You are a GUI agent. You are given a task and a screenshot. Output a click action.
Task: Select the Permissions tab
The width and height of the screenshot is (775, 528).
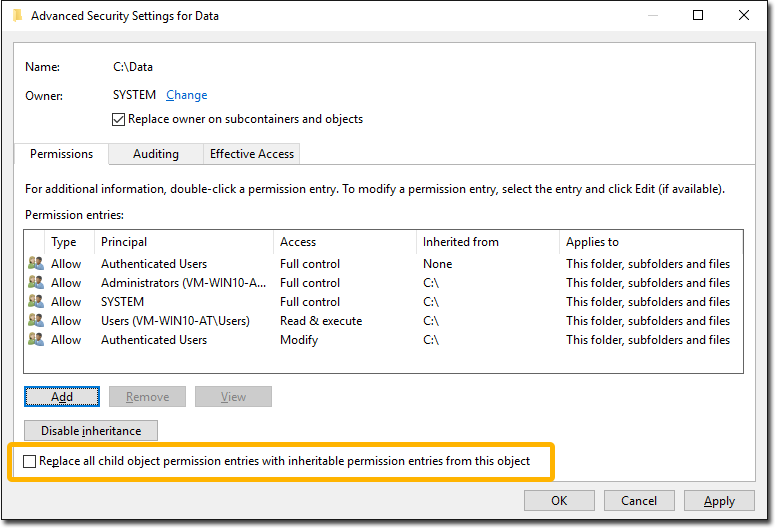tap(61, 154)
